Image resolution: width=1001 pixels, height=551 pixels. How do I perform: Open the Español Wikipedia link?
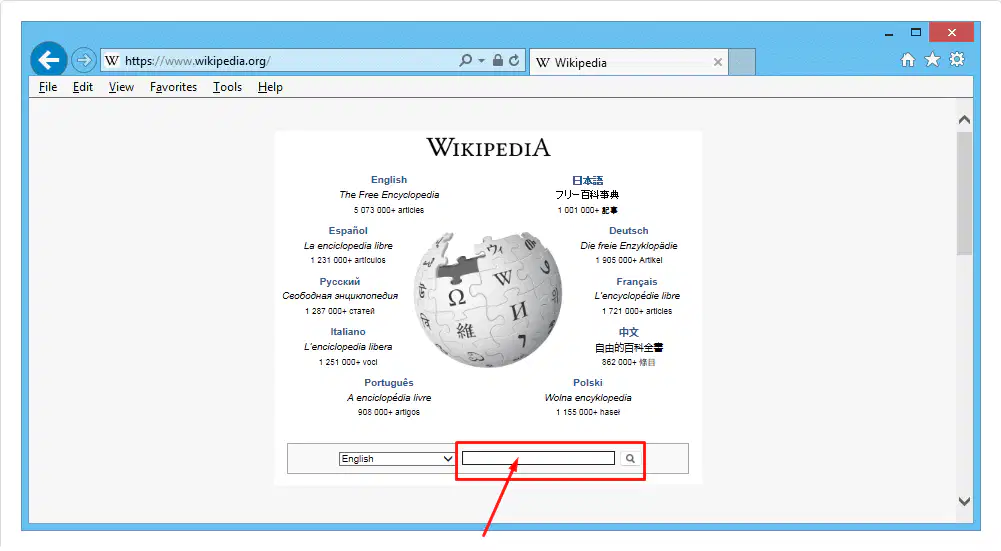348,230
